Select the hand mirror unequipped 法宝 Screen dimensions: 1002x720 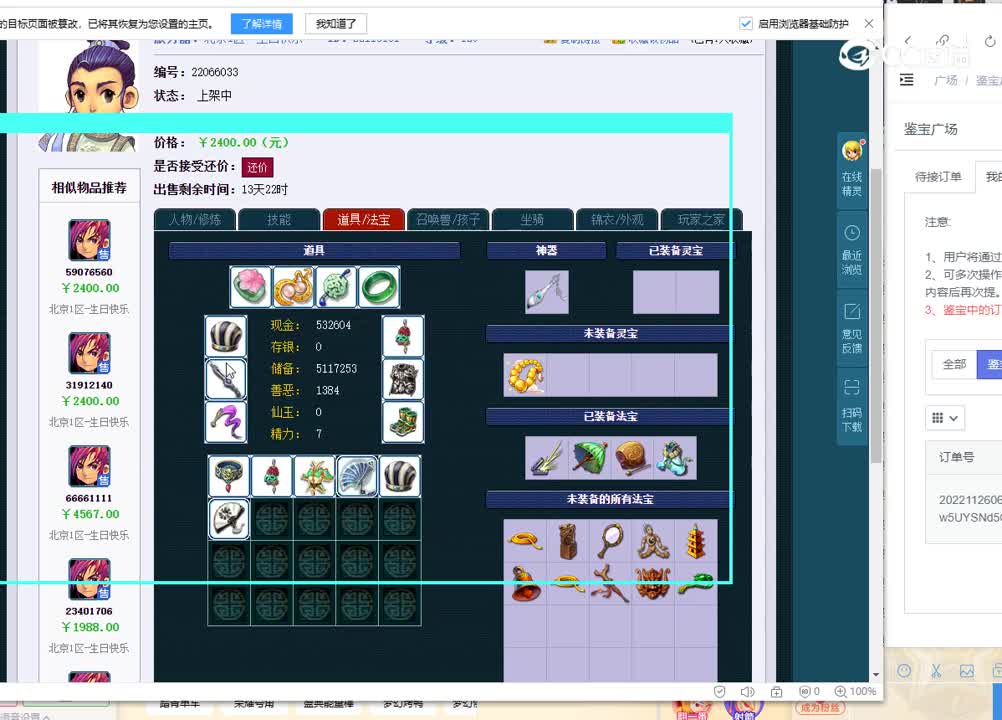coord(610,540)
